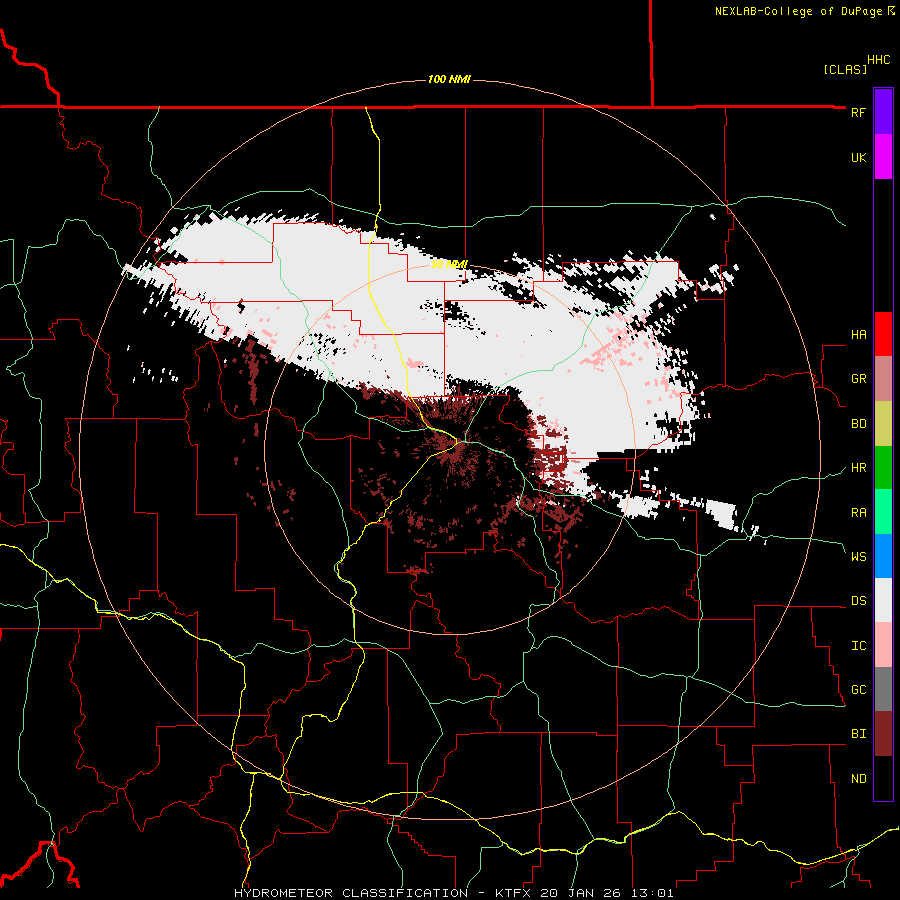Click the BD legend label

click(x=859, y=424)
